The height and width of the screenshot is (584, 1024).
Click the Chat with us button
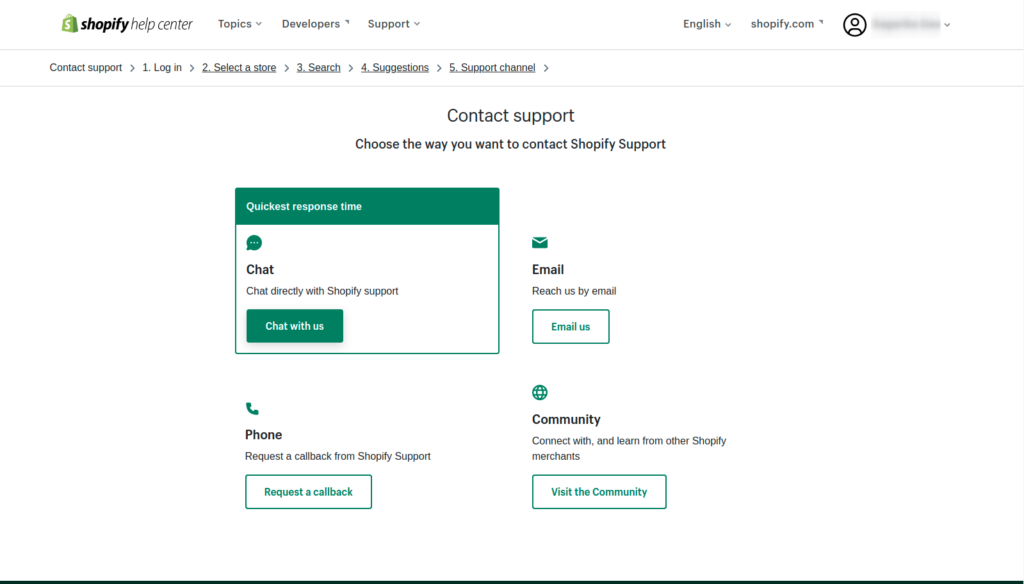pos(294,325)
